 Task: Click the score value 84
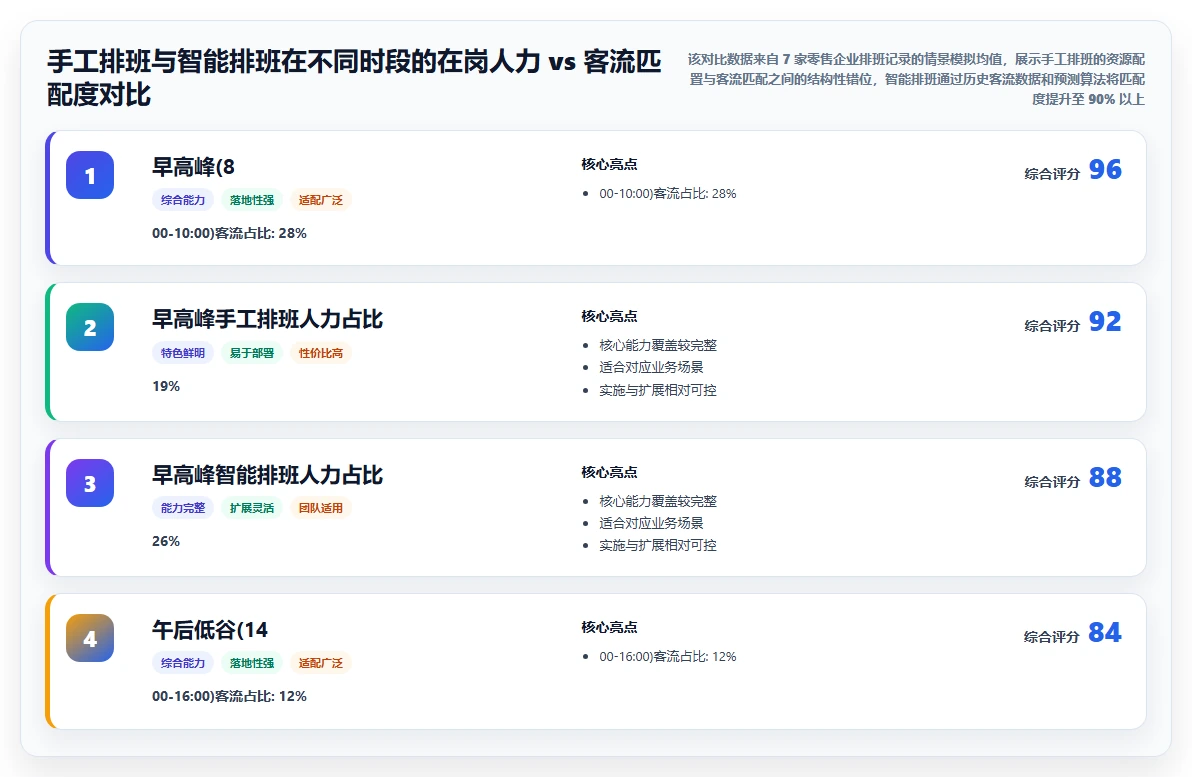point(1105,632)
